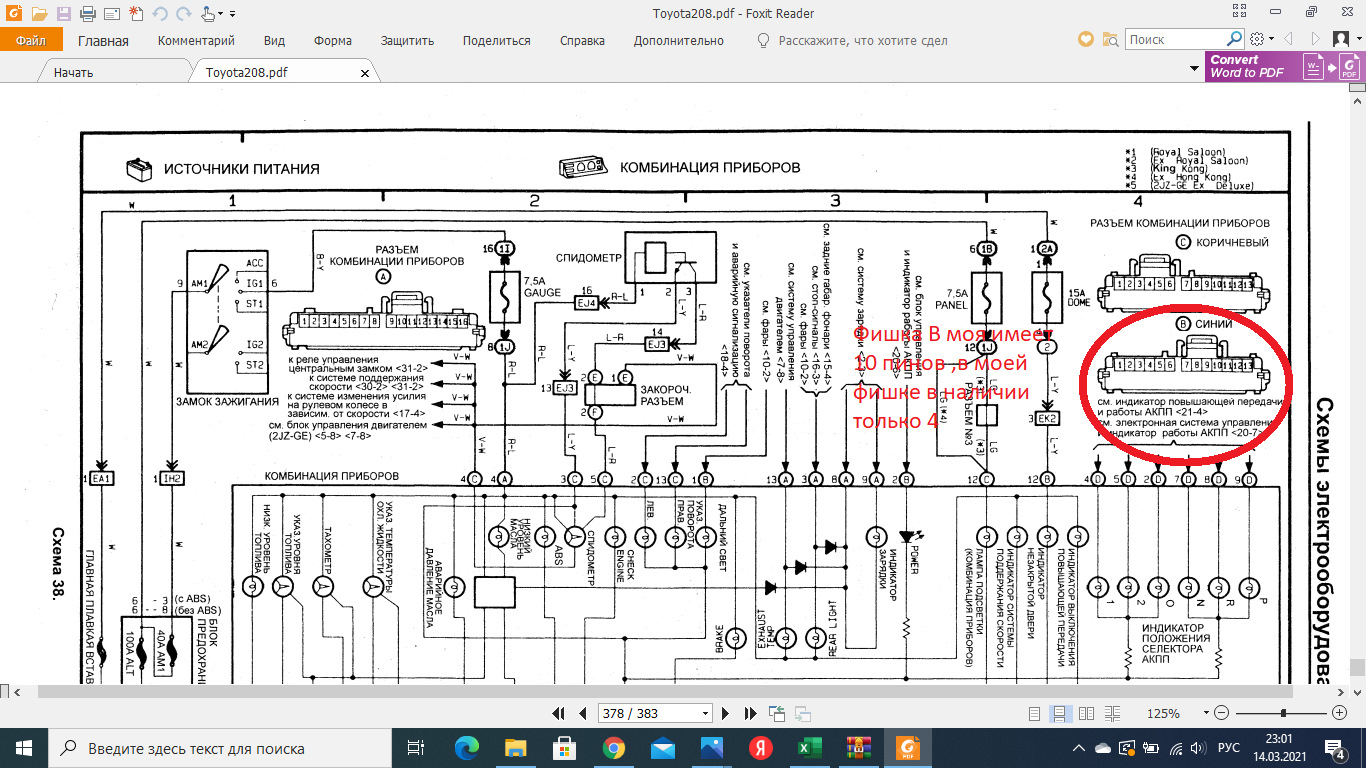The image size is (1366, 768).
Task: Click the Print icon in quick access toolbar
Action: coord(87,14)
